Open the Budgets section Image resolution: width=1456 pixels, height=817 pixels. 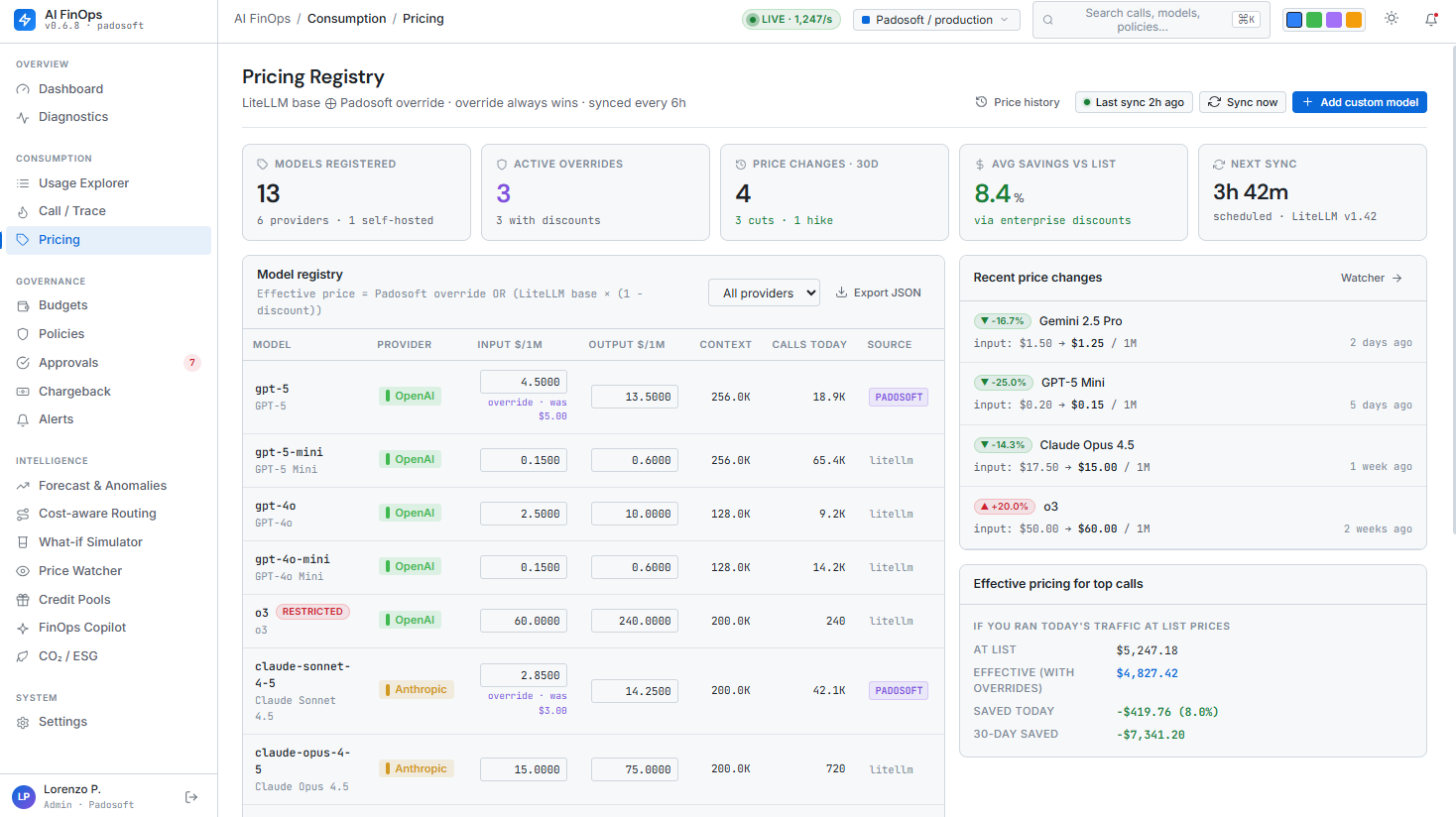click(108, 305)
